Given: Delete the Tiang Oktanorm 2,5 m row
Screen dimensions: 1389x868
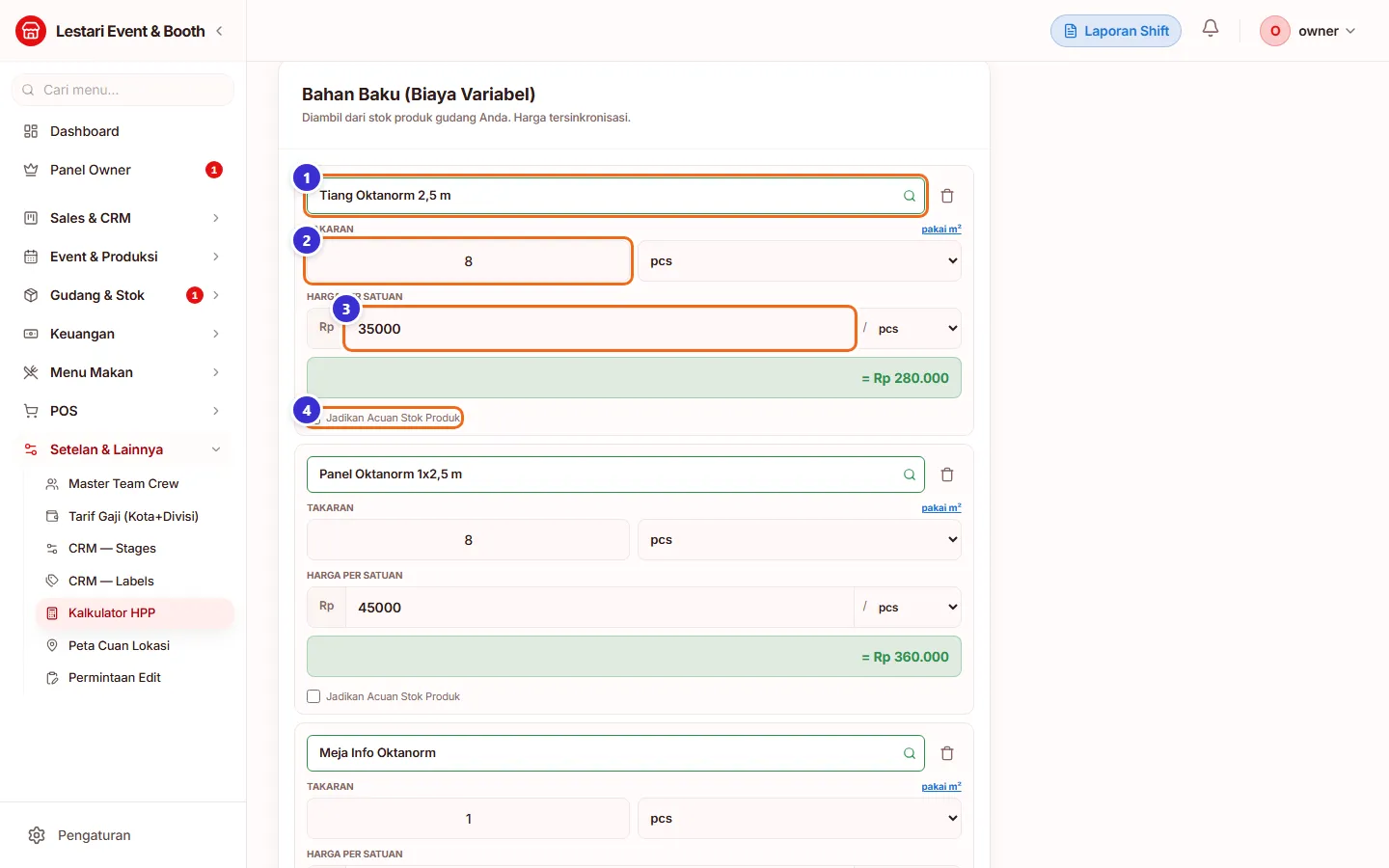Looking at the screenshot, I should coord(947,196).
